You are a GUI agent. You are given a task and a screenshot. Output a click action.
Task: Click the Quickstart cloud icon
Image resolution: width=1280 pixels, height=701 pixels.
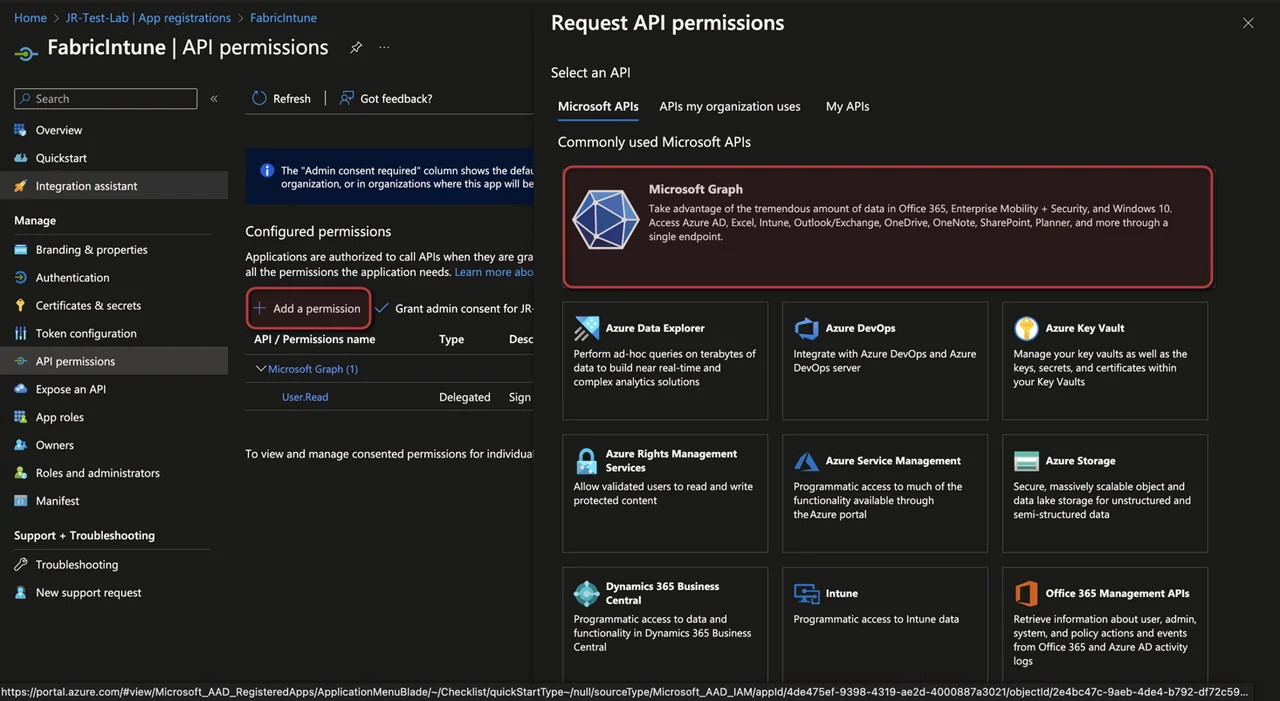coord(20,158)
